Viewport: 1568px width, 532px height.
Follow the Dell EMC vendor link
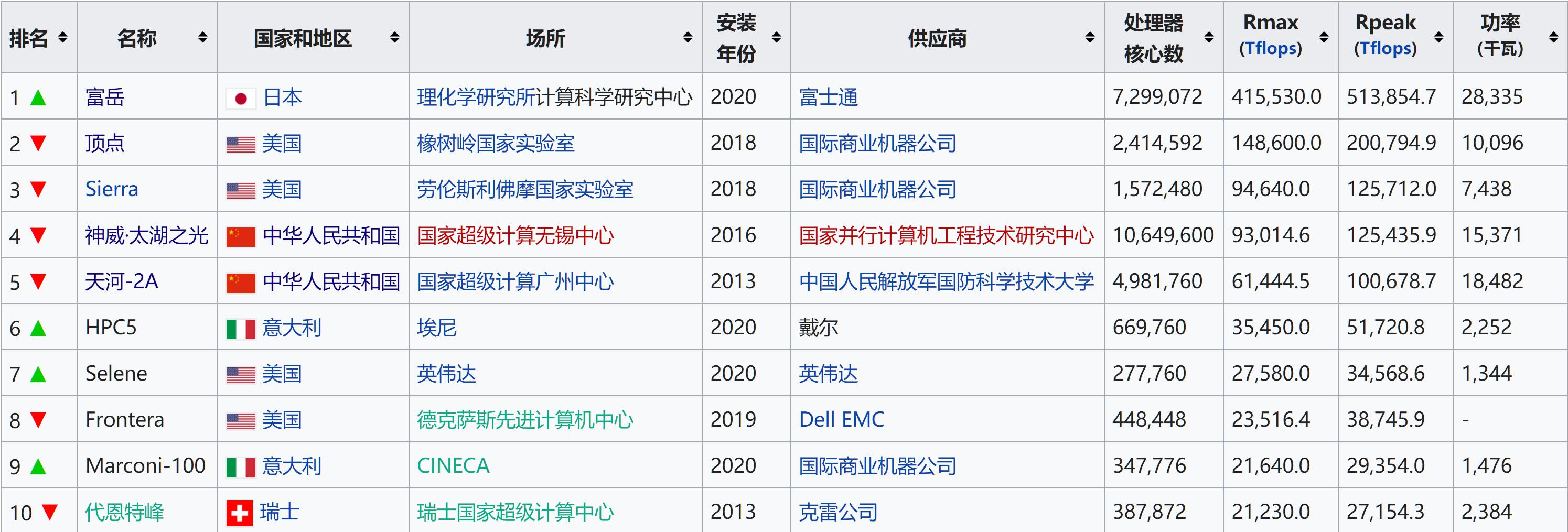(x=841, y=419)
